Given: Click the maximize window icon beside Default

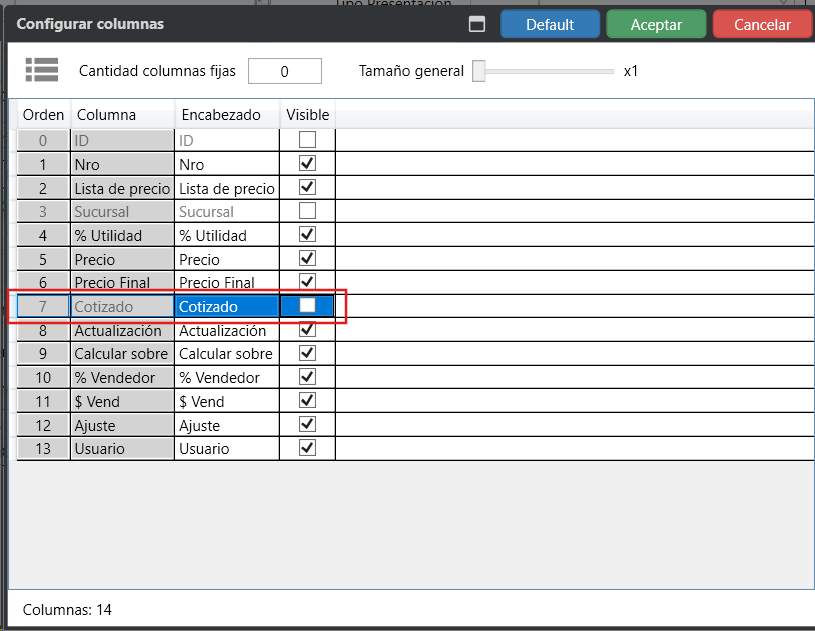Looking at the screenshot, I should point(477,25).
